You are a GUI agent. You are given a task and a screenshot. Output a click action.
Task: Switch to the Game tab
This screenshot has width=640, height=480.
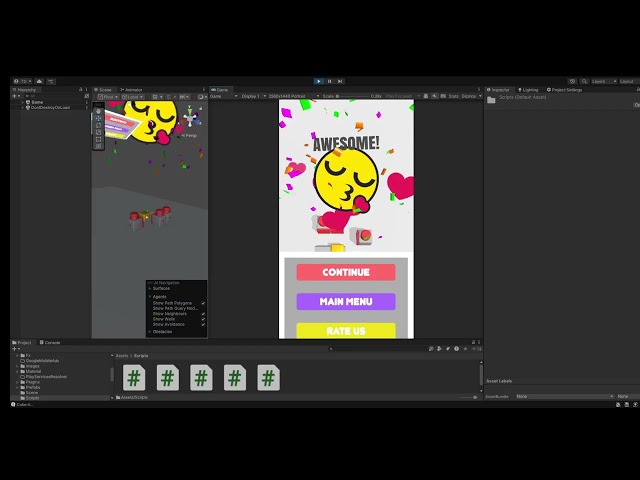pyautogui.click(x=220, y=89)
